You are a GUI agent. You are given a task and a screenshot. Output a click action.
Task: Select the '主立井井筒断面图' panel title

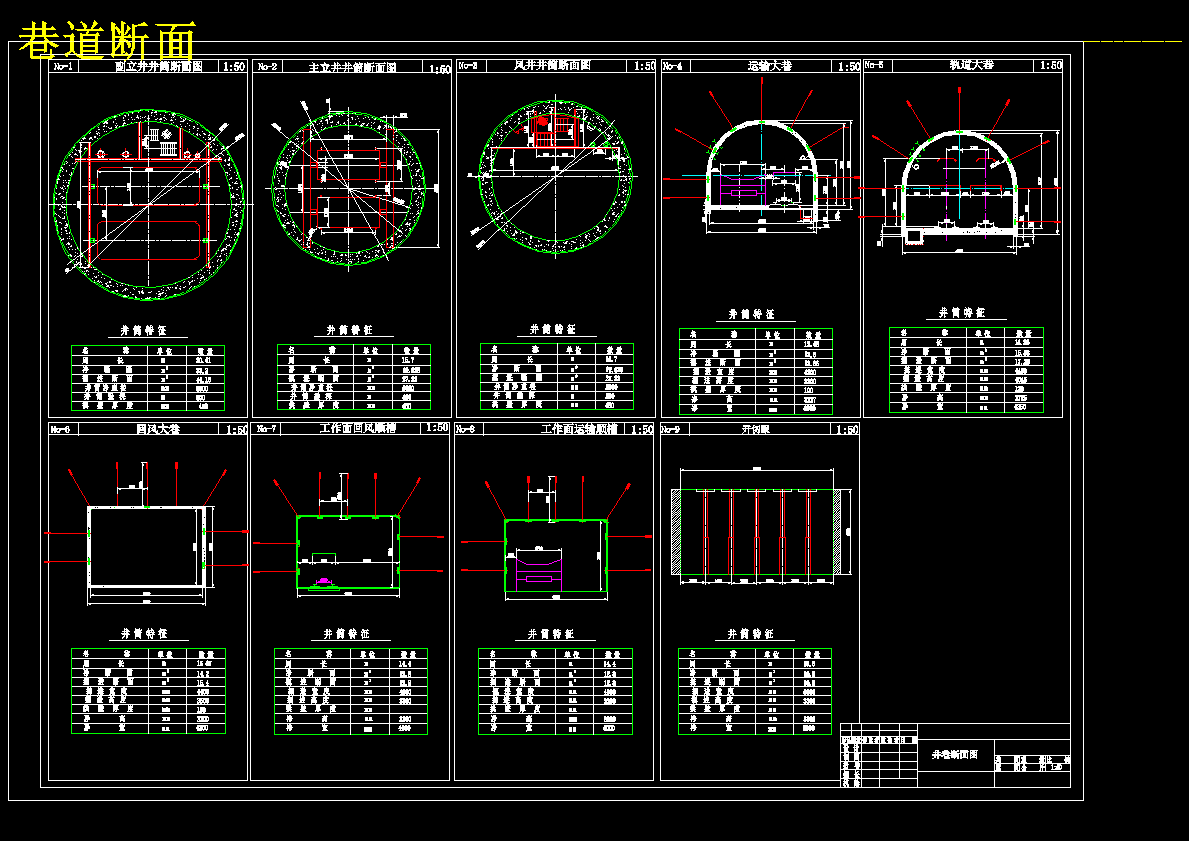(353, 67)
